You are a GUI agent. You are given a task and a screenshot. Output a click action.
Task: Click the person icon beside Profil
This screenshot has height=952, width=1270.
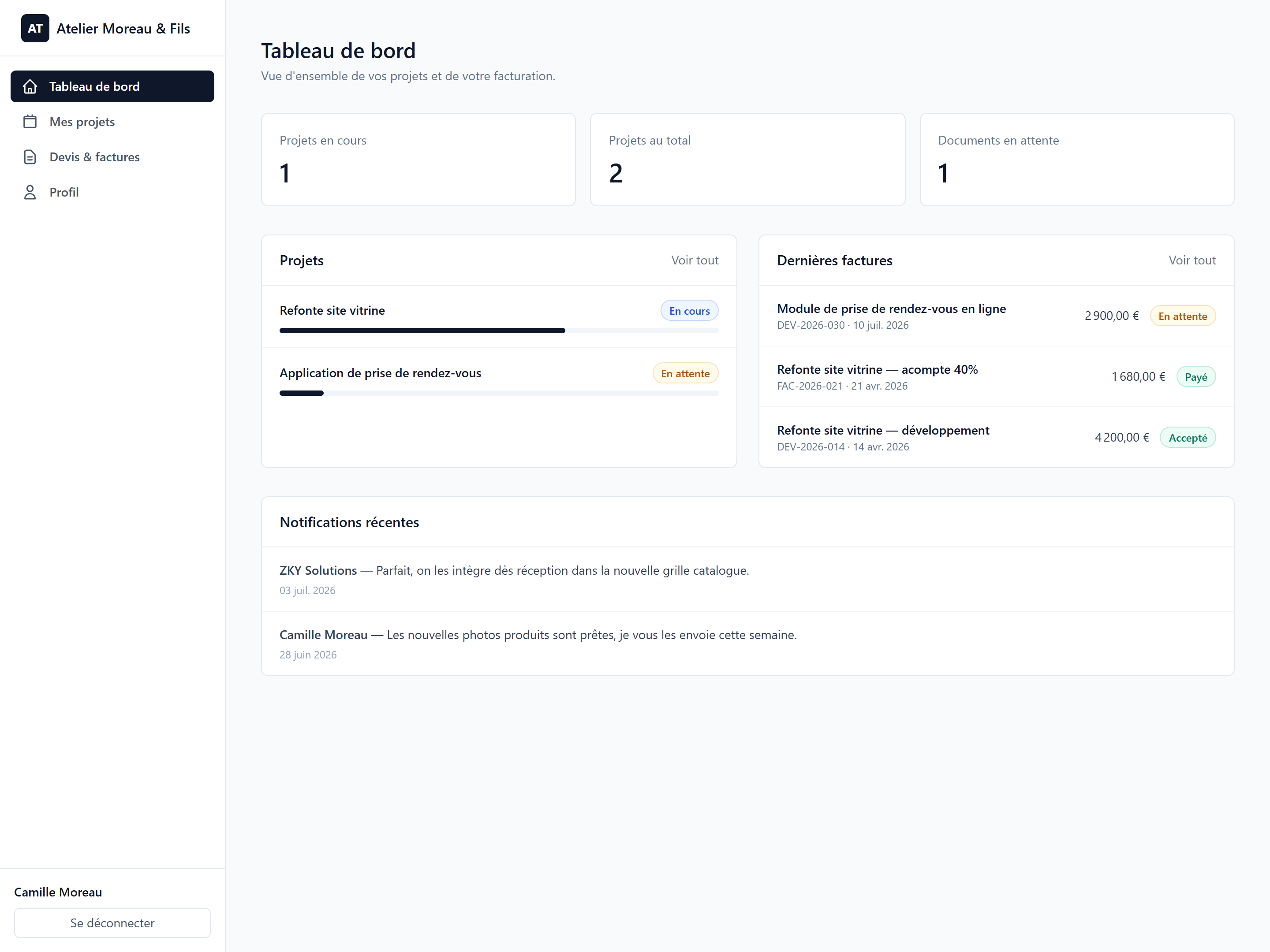click(30, 192)
